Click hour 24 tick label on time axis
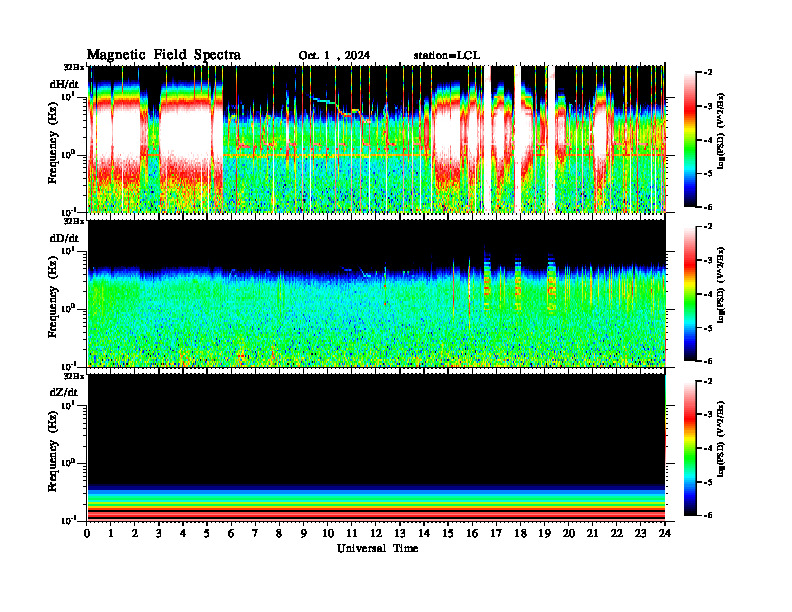The image size is (792, 612). click(665, 533)
